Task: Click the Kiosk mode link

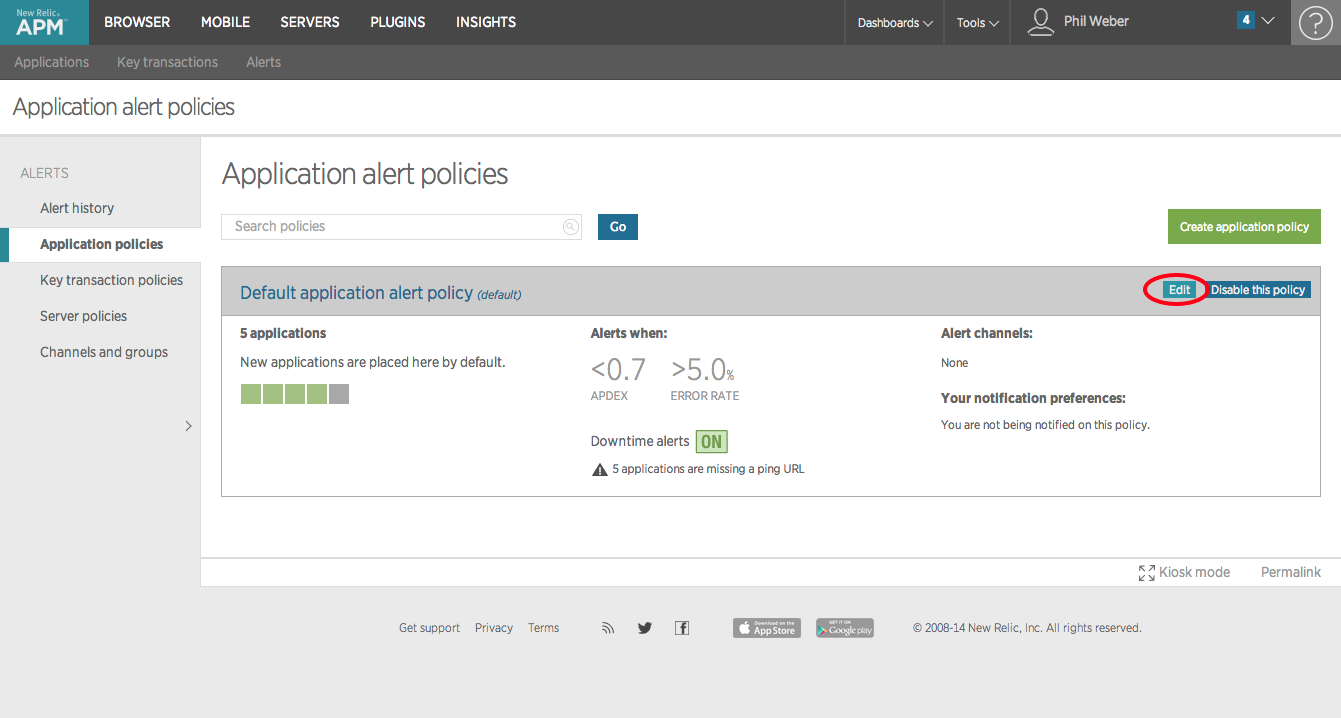Action: (1194, 572)
